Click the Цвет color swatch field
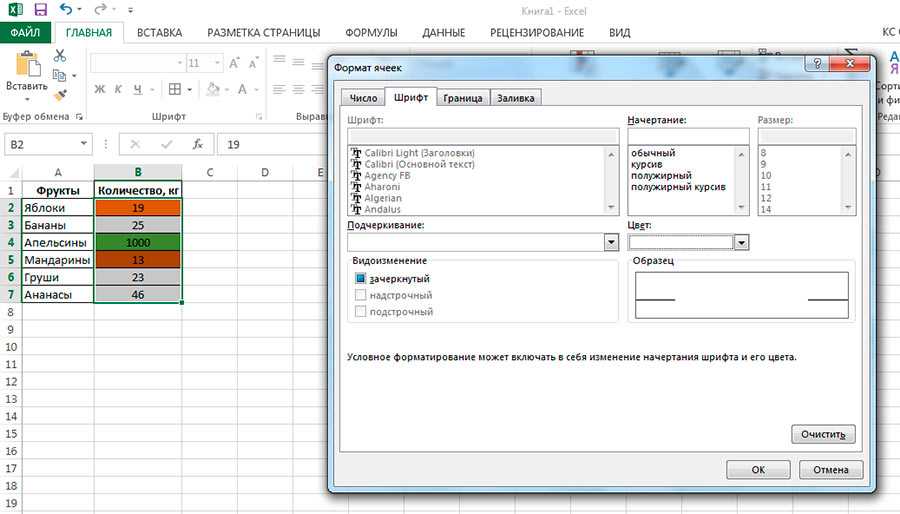 click(x=681, y=243)
